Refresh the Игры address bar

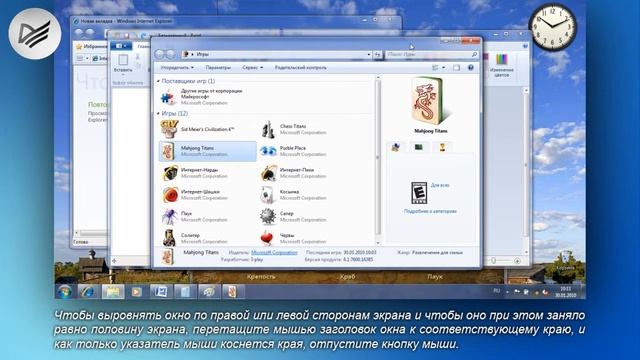coord(378,54)
